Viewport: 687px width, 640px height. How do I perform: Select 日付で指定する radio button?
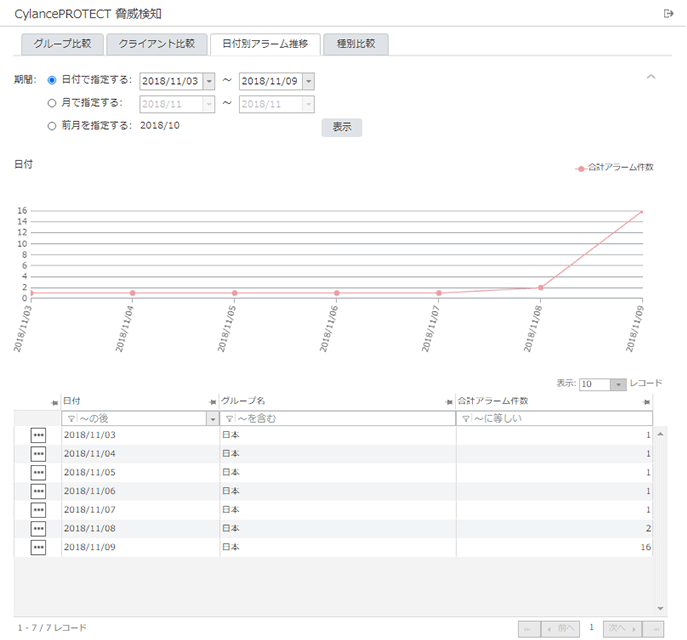[x=52, y=80]
